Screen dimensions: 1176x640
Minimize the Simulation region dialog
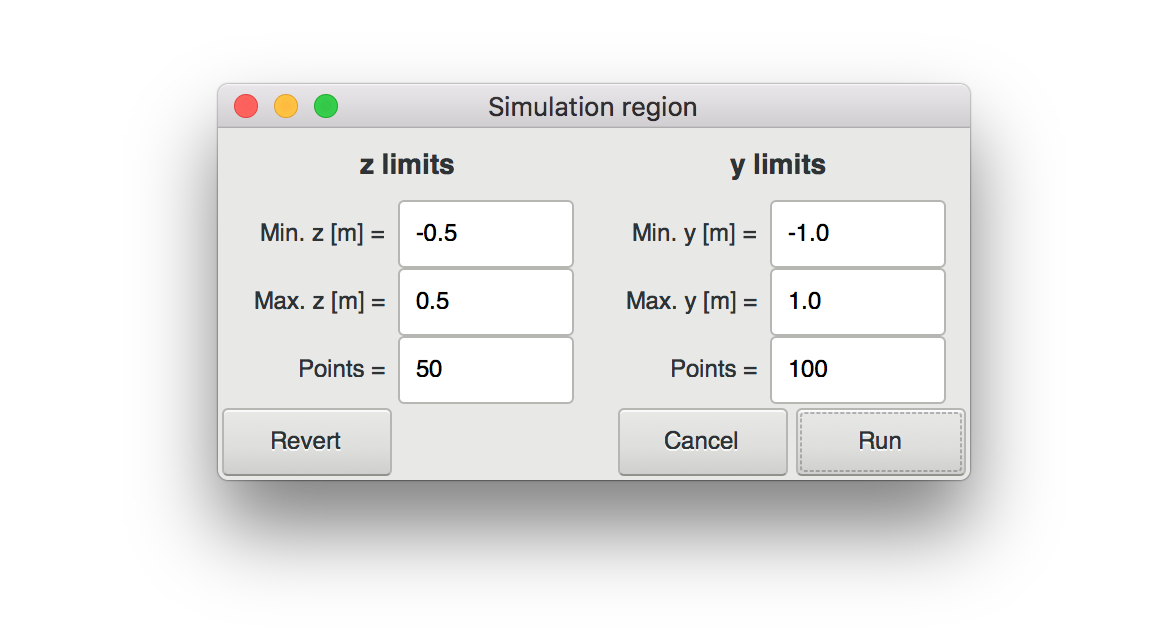pyautogui.click(x=286, y=106)
